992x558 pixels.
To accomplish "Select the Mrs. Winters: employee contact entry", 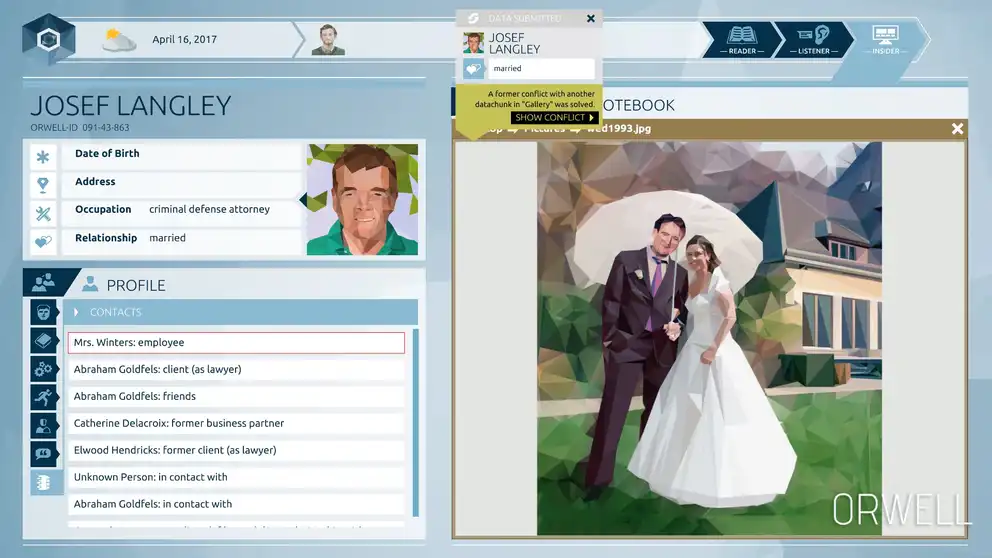I will [236, 343].
